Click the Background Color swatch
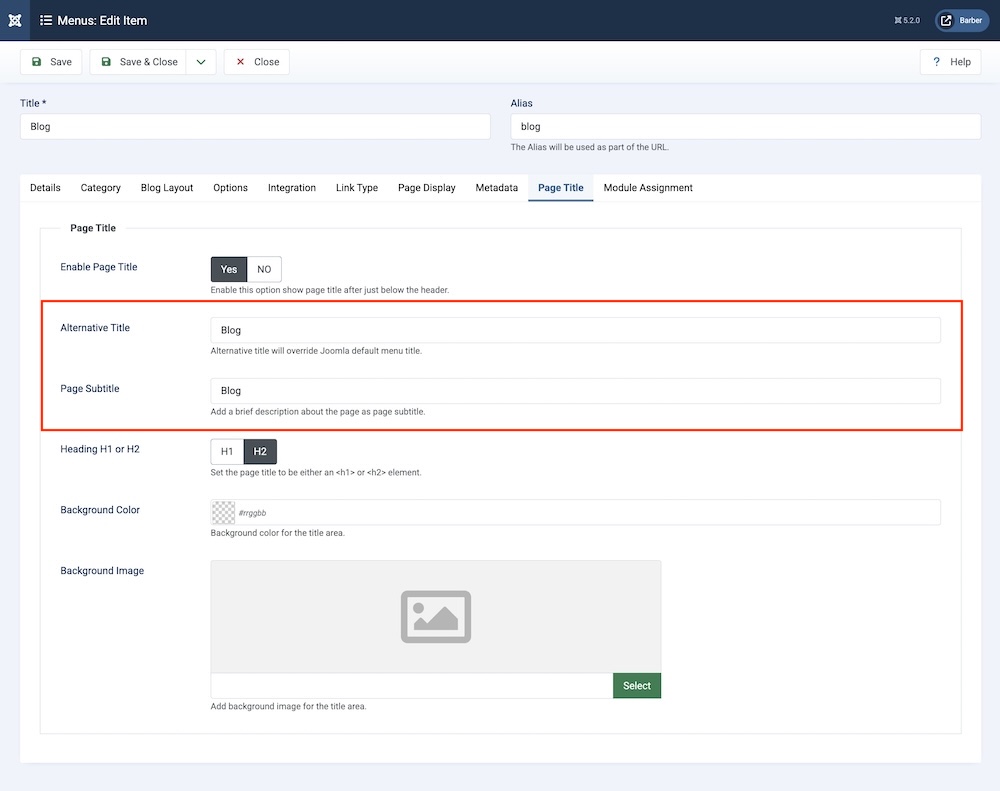The height and width of the screenshot is (791, 1000). click(223, 512)
